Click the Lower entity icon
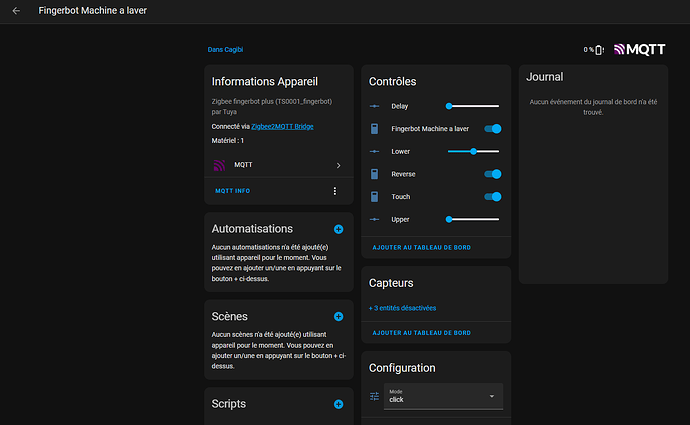 point(374,151)
